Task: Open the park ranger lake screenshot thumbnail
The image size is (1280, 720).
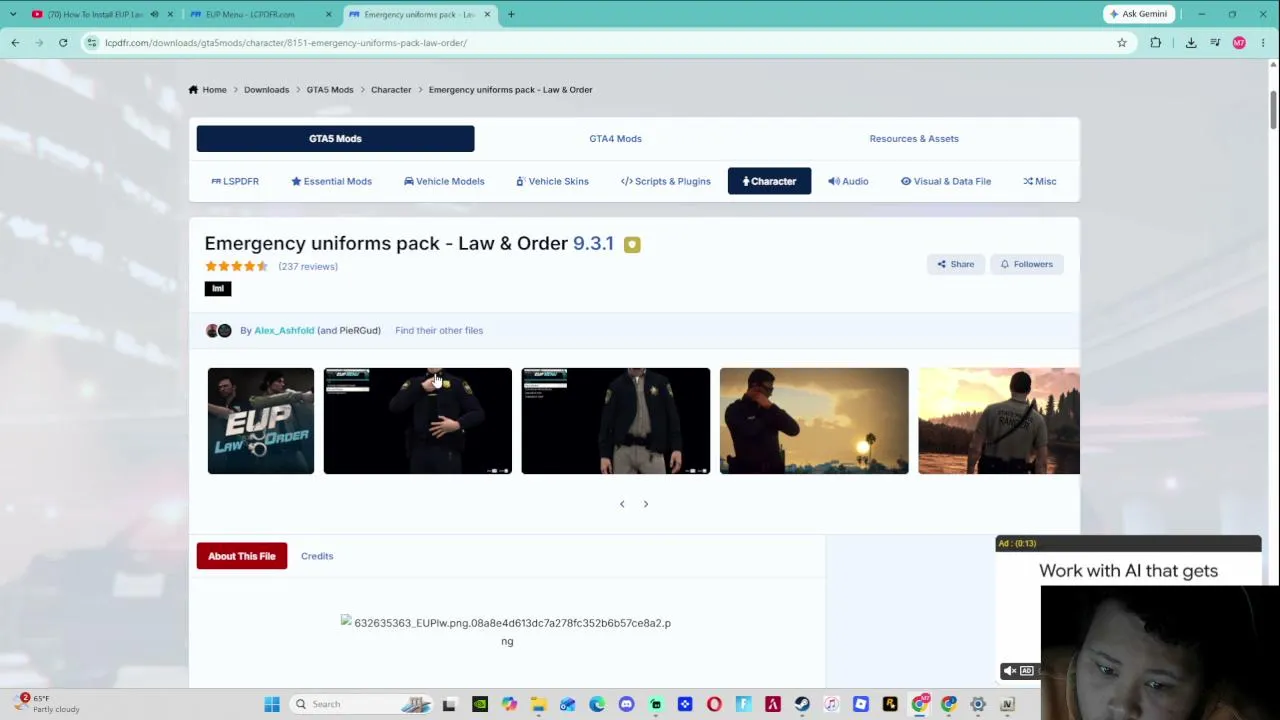Action: point(999,421)
